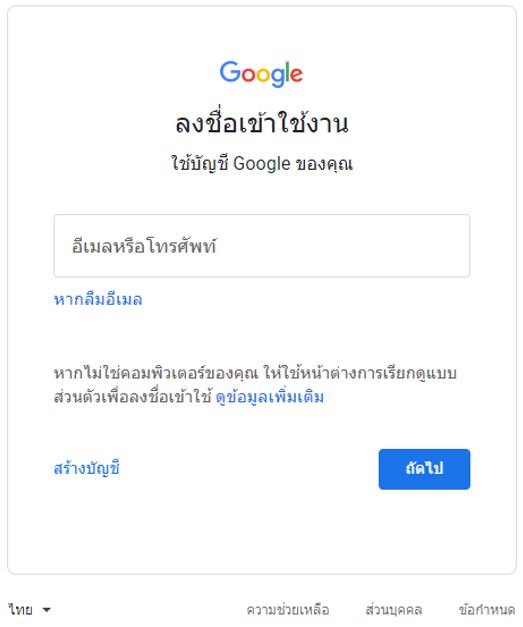Image resolution: width=523 pixels, height=627 pixels.
Task: Expand the ไทย language selector
Action: coord(29,609)
